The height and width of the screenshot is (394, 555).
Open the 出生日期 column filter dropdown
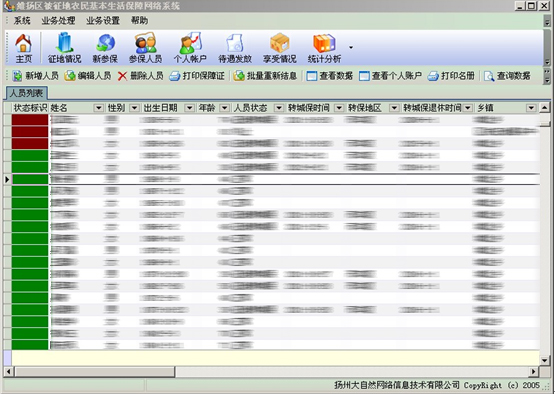[190, 108]
